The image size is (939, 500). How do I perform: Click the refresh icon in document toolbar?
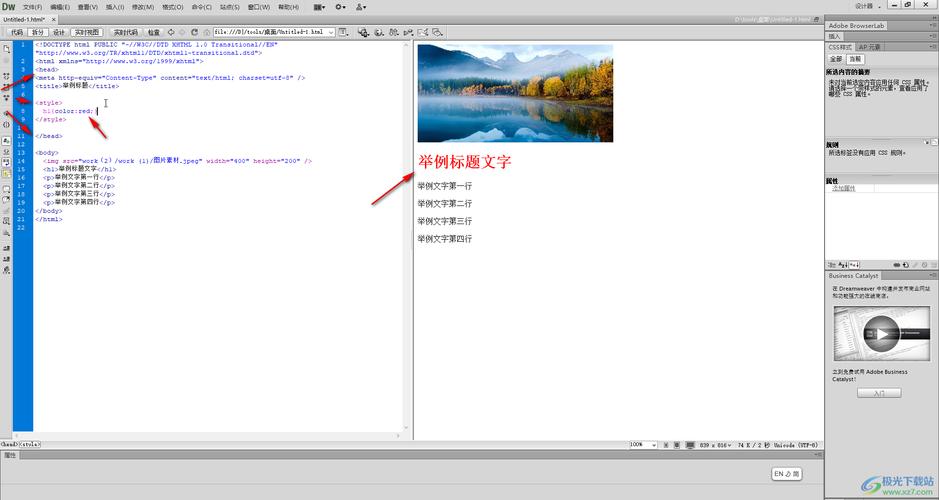(x=194, y=32)
